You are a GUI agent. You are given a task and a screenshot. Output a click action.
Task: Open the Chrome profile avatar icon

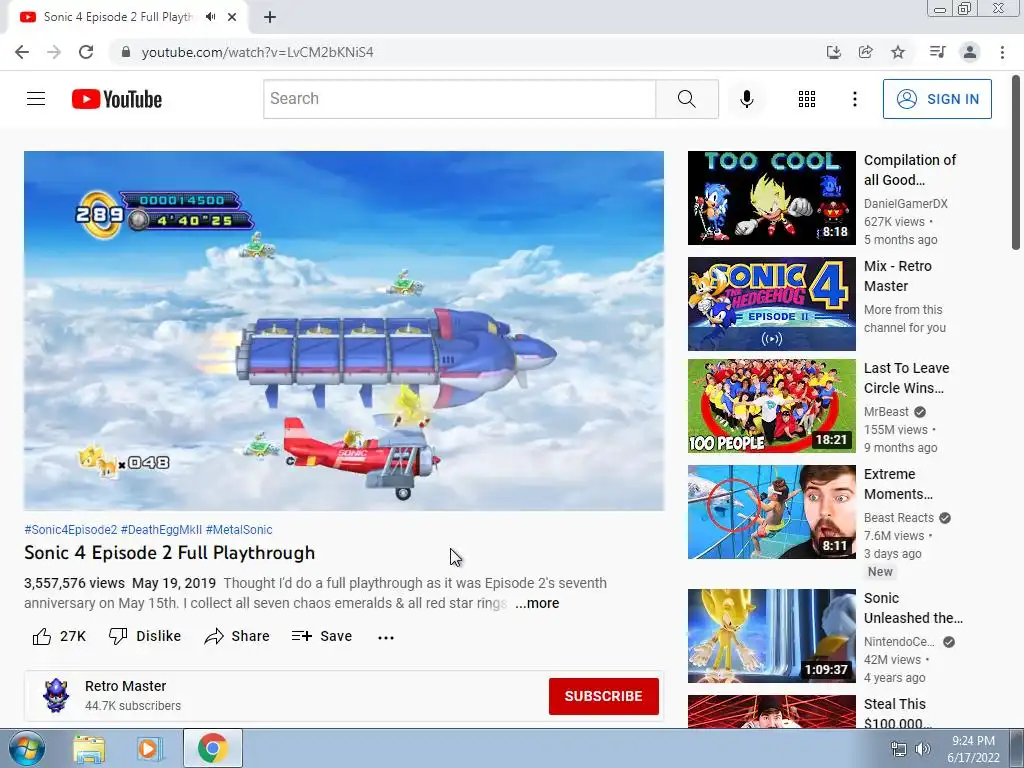click(970, 52)
